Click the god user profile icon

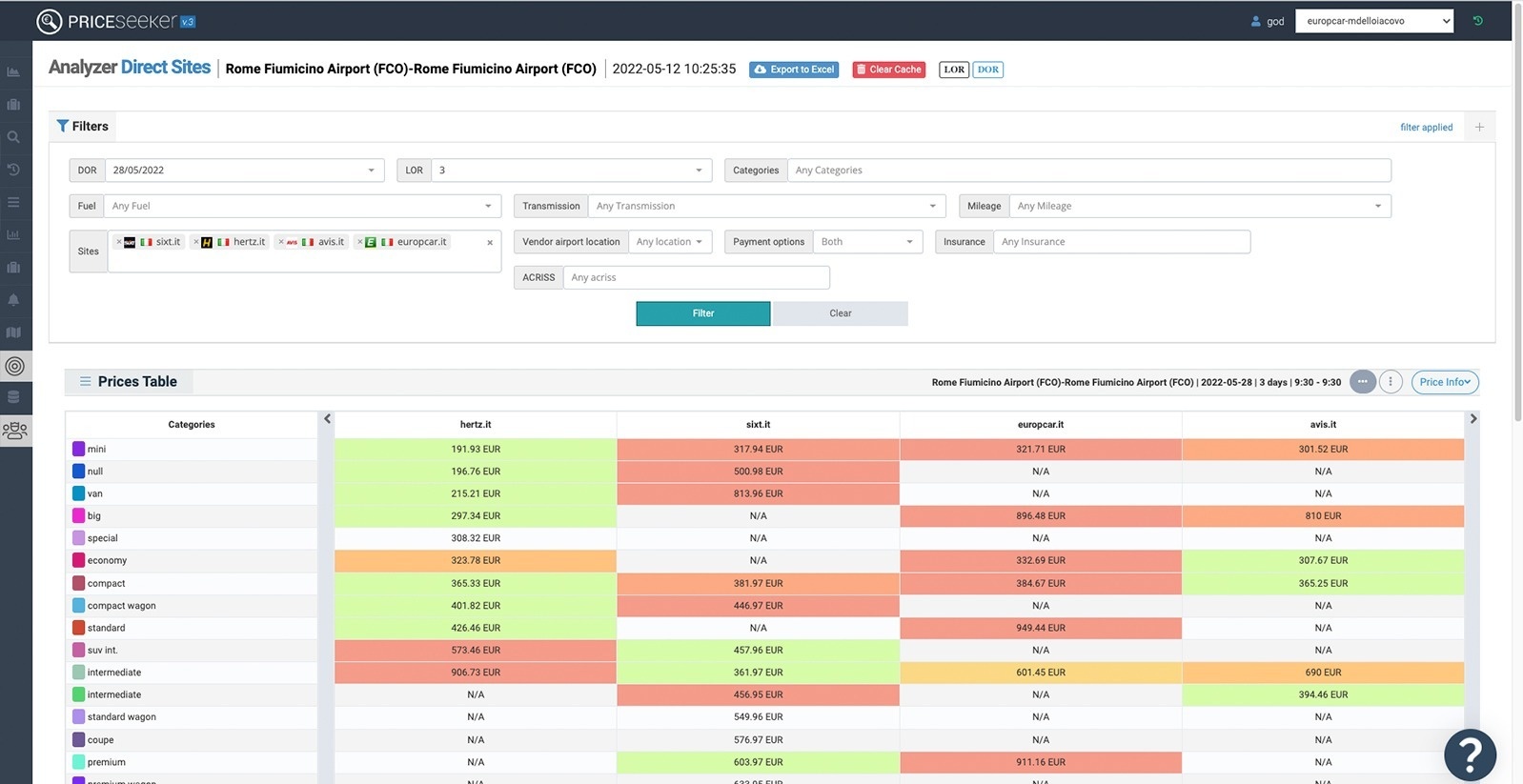click(1256, 21)
